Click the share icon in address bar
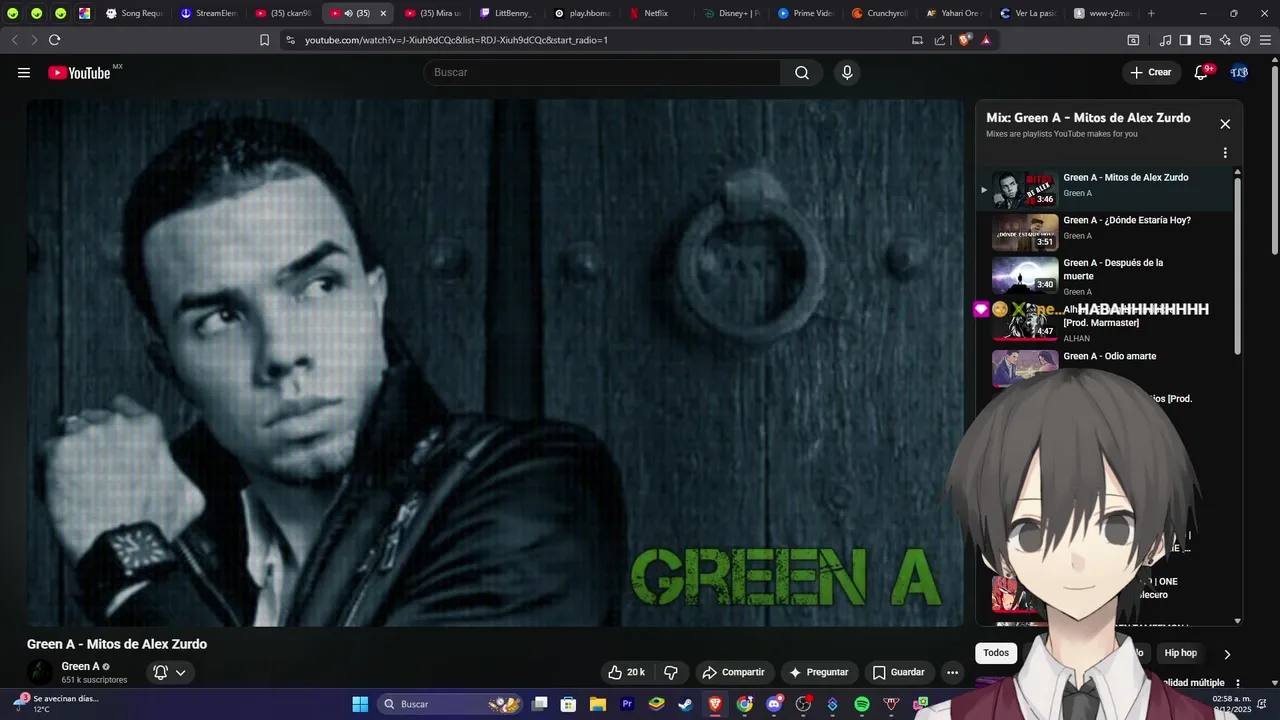1280x720 pixels. coord(940,40)
